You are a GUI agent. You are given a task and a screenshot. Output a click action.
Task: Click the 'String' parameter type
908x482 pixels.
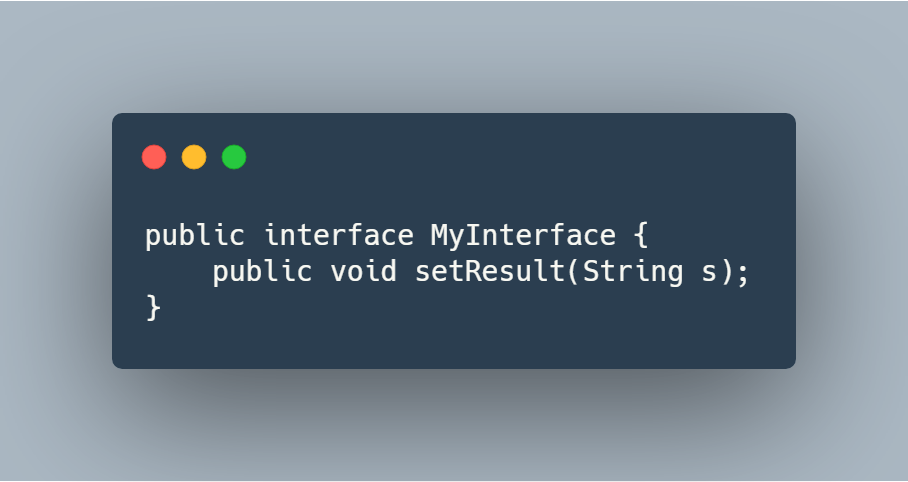pos(632,272)
